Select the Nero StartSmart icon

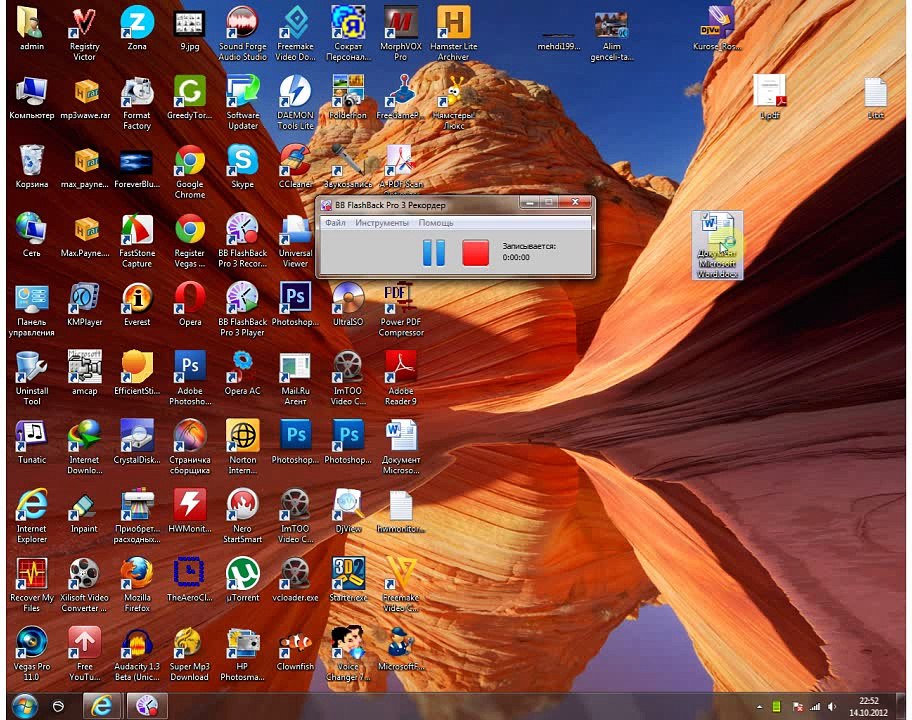[243, 517]
